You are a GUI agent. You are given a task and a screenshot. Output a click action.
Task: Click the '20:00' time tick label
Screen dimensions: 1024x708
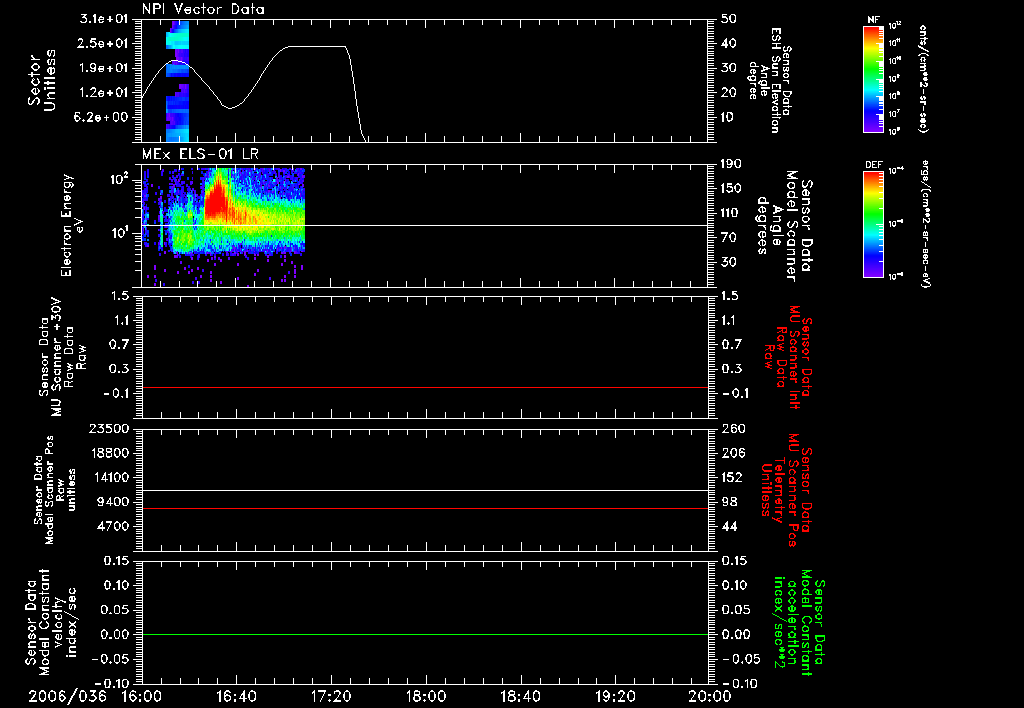point(710,696)
